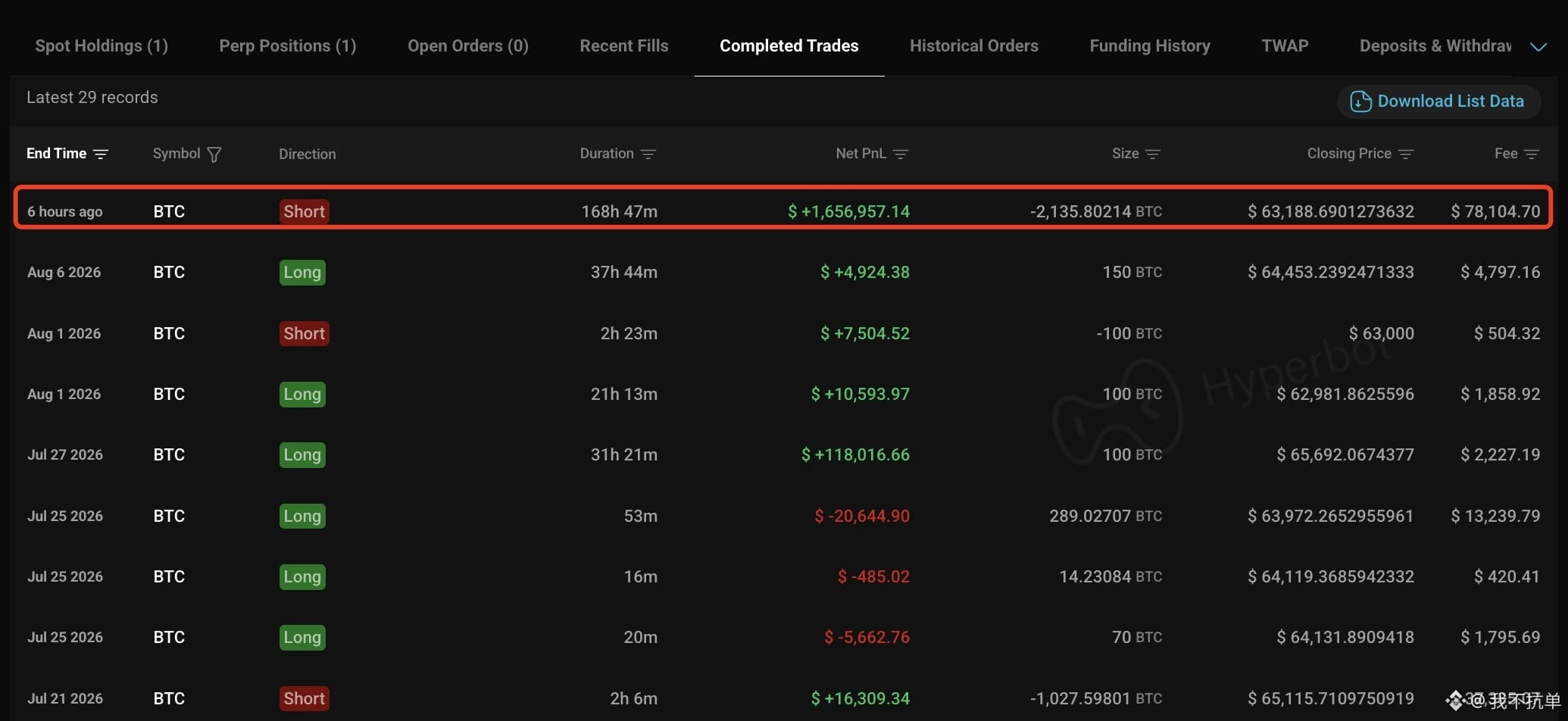Click the download icon in Download List Data
This screenshot has height=721, width=1568.
coord(1360,101)
